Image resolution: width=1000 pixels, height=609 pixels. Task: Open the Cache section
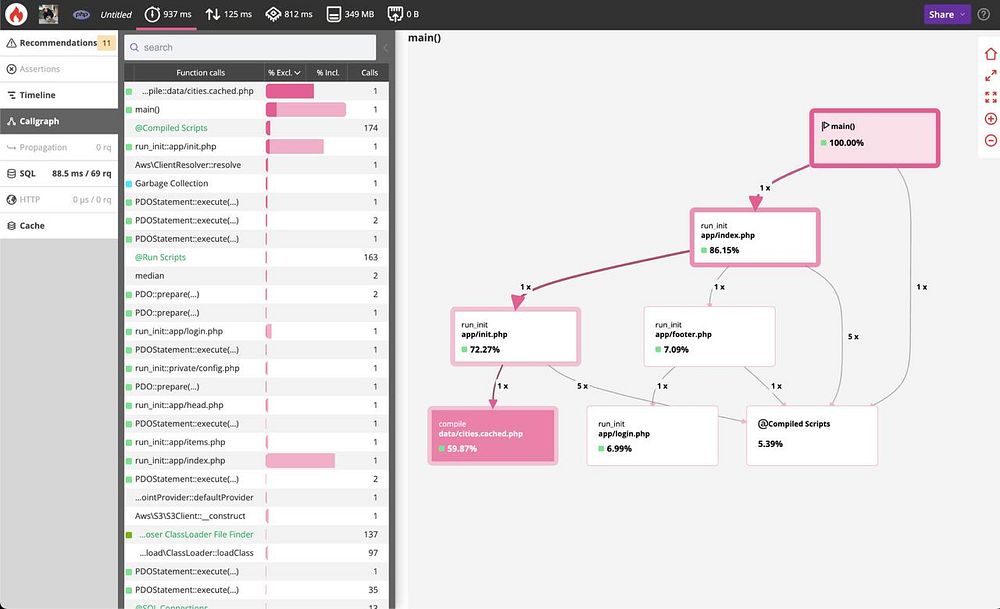pyautogui.click(x=59, y=226)
